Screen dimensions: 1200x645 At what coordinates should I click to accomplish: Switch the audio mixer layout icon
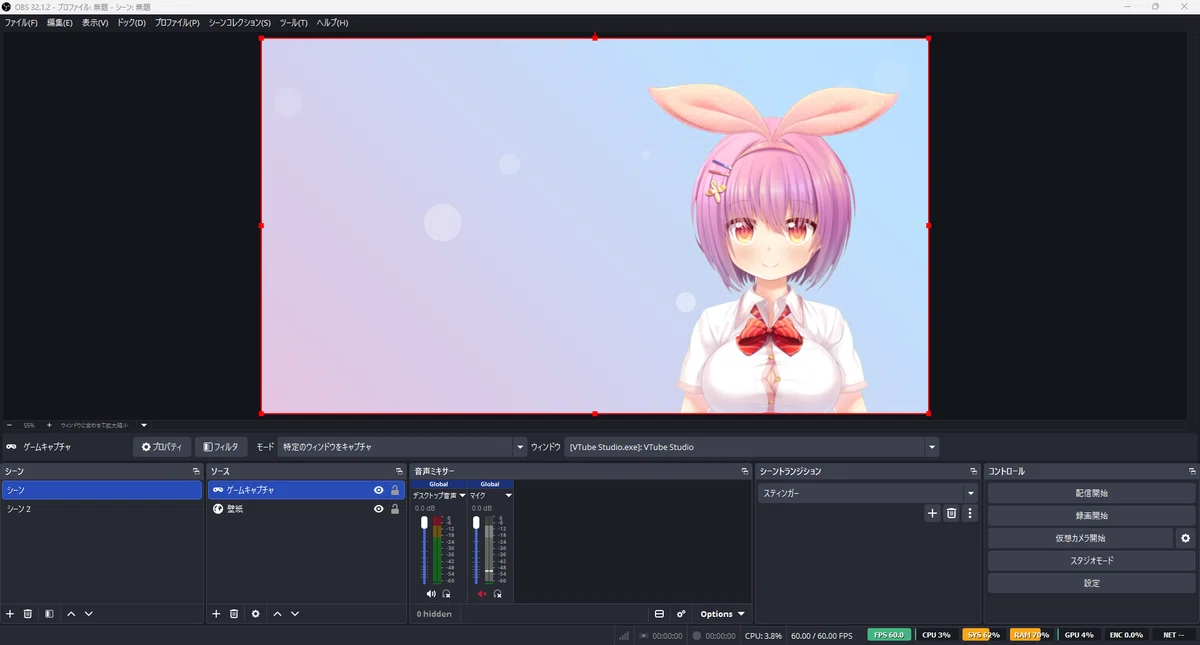pyautogui.click(x=659, y=614)
